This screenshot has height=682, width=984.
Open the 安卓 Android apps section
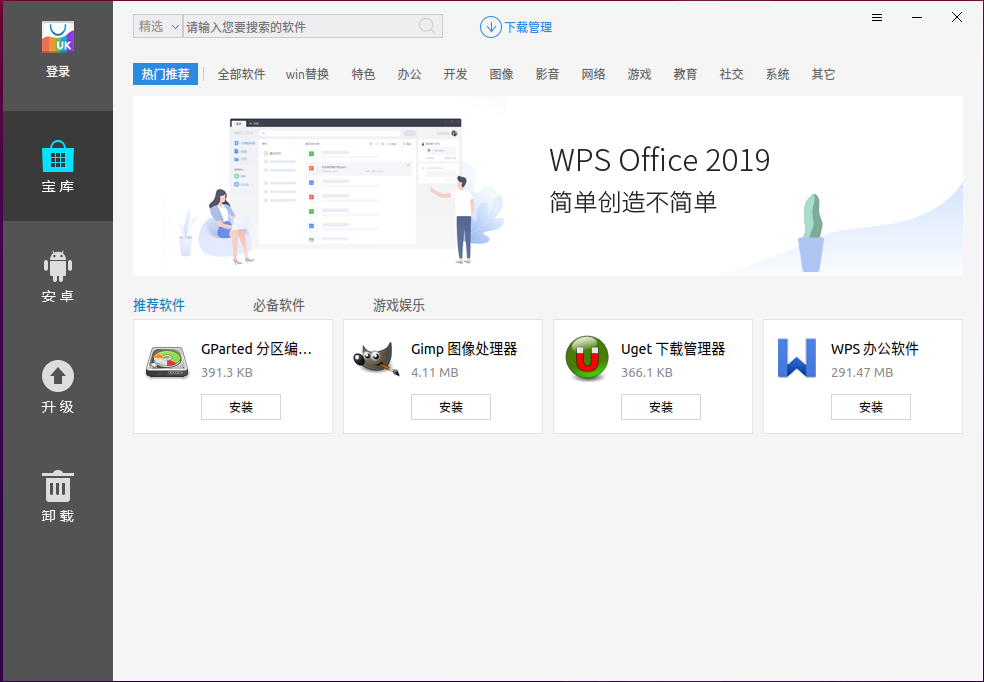(x=58, y=276)
